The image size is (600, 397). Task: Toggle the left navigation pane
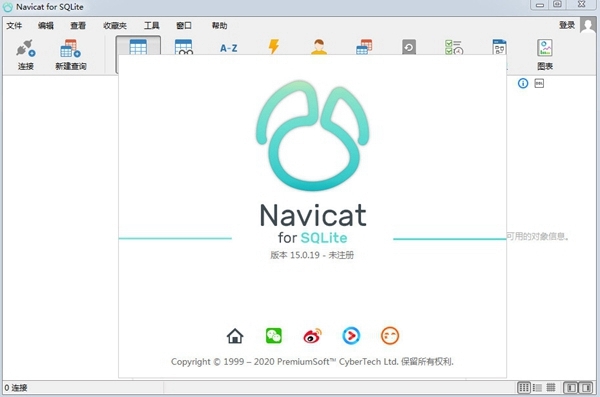pos(571,388)
